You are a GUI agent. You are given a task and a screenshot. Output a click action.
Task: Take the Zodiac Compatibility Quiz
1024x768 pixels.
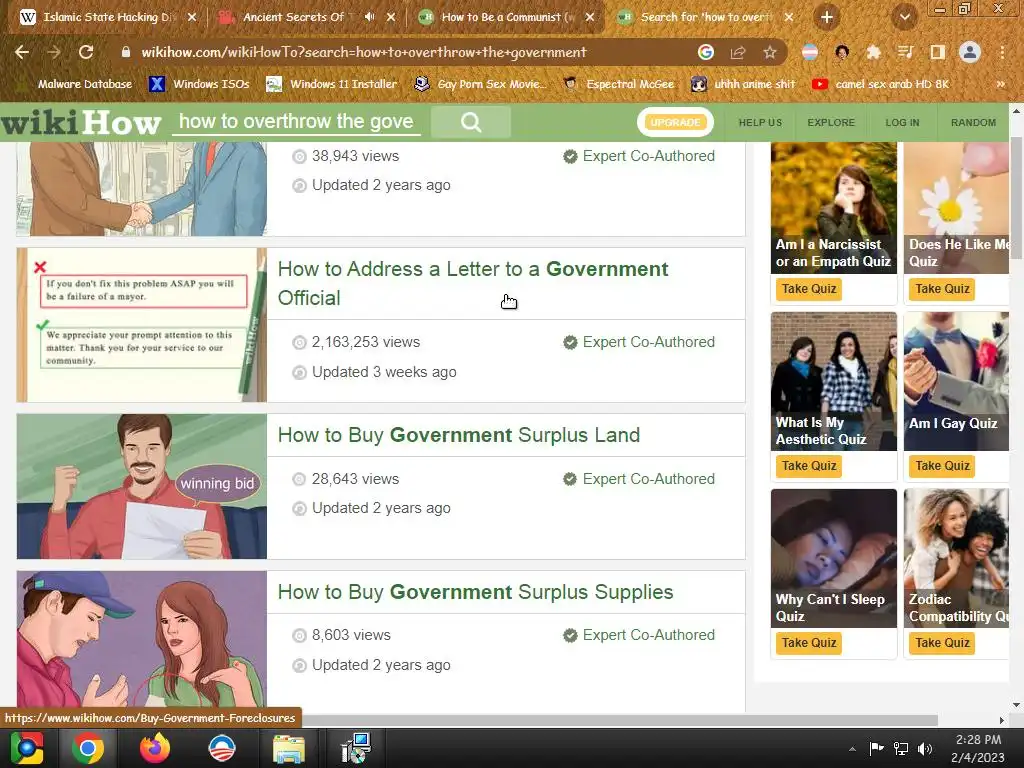click(942, 643)
